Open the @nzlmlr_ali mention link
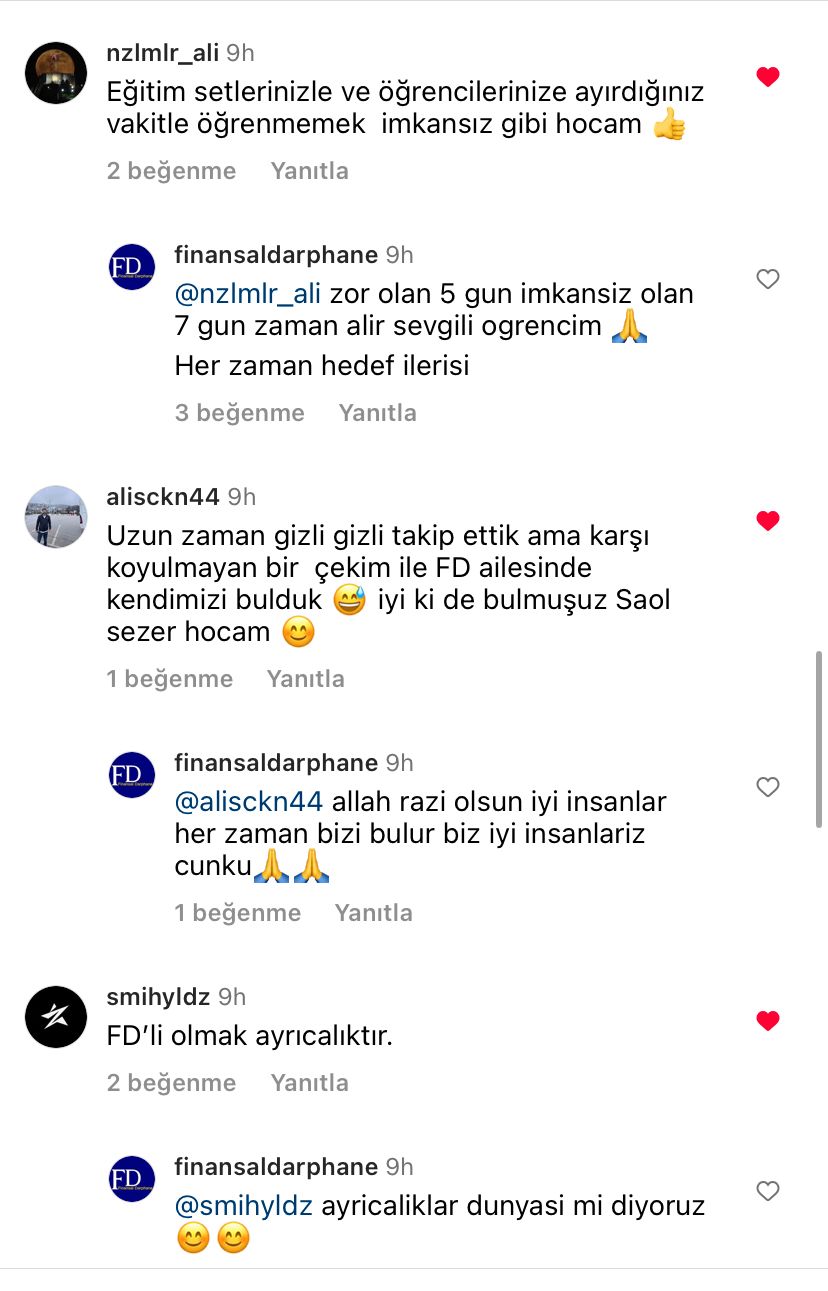 pyautogui.click(x=249, y=295)
